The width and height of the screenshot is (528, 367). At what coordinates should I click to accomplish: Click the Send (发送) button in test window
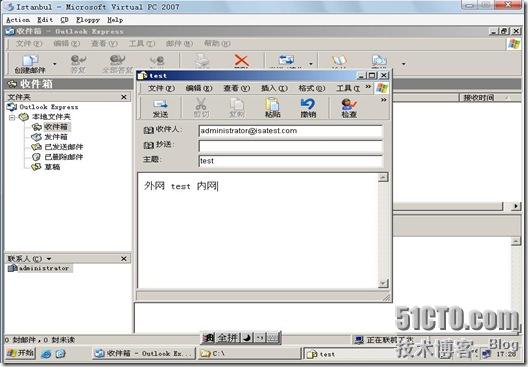pyautogui.click(x=160, y=107)
